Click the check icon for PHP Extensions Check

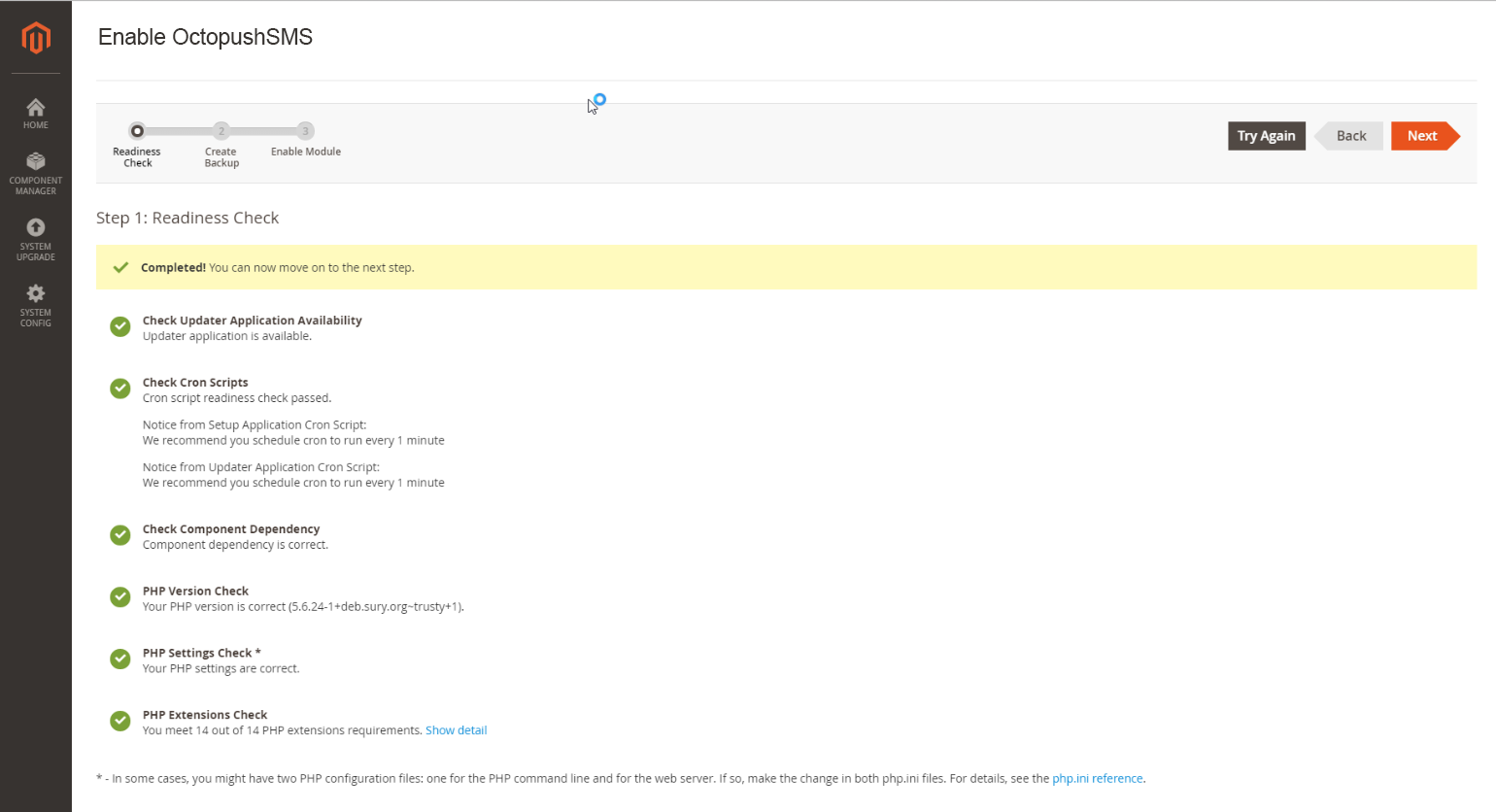pyautogui.click(x=120, y=721)
